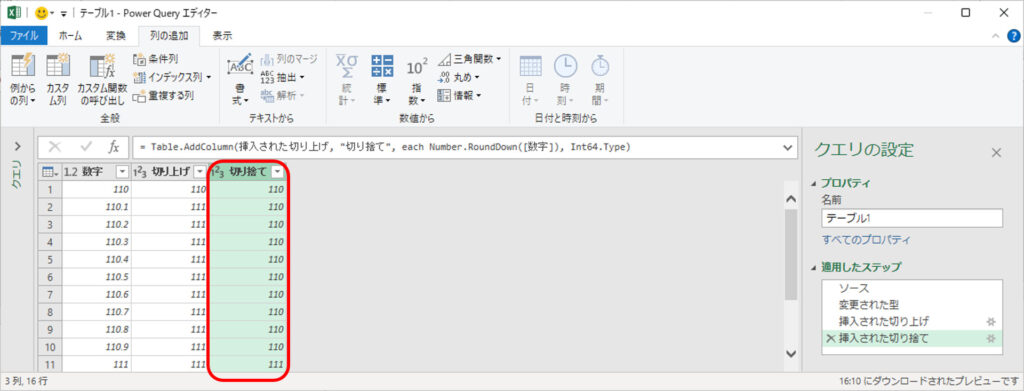Confirm formula with the checkmark icon
Screen dimensions: 1024x391
tap(86, 148)
